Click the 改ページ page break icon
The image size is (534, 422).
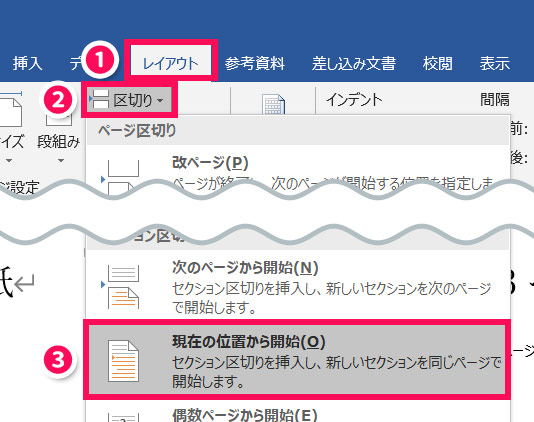pos(122,174)
